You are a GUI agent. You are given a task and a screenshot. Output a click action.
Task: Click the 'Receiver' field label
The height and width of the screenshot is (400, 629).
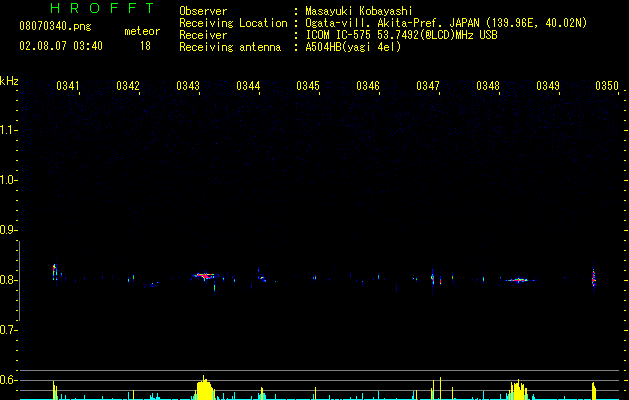(203, 35)
